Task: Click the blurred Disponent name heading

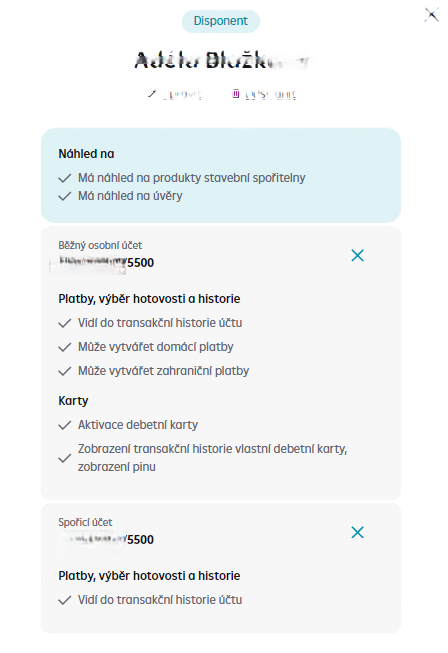Action: pos(222,61)
